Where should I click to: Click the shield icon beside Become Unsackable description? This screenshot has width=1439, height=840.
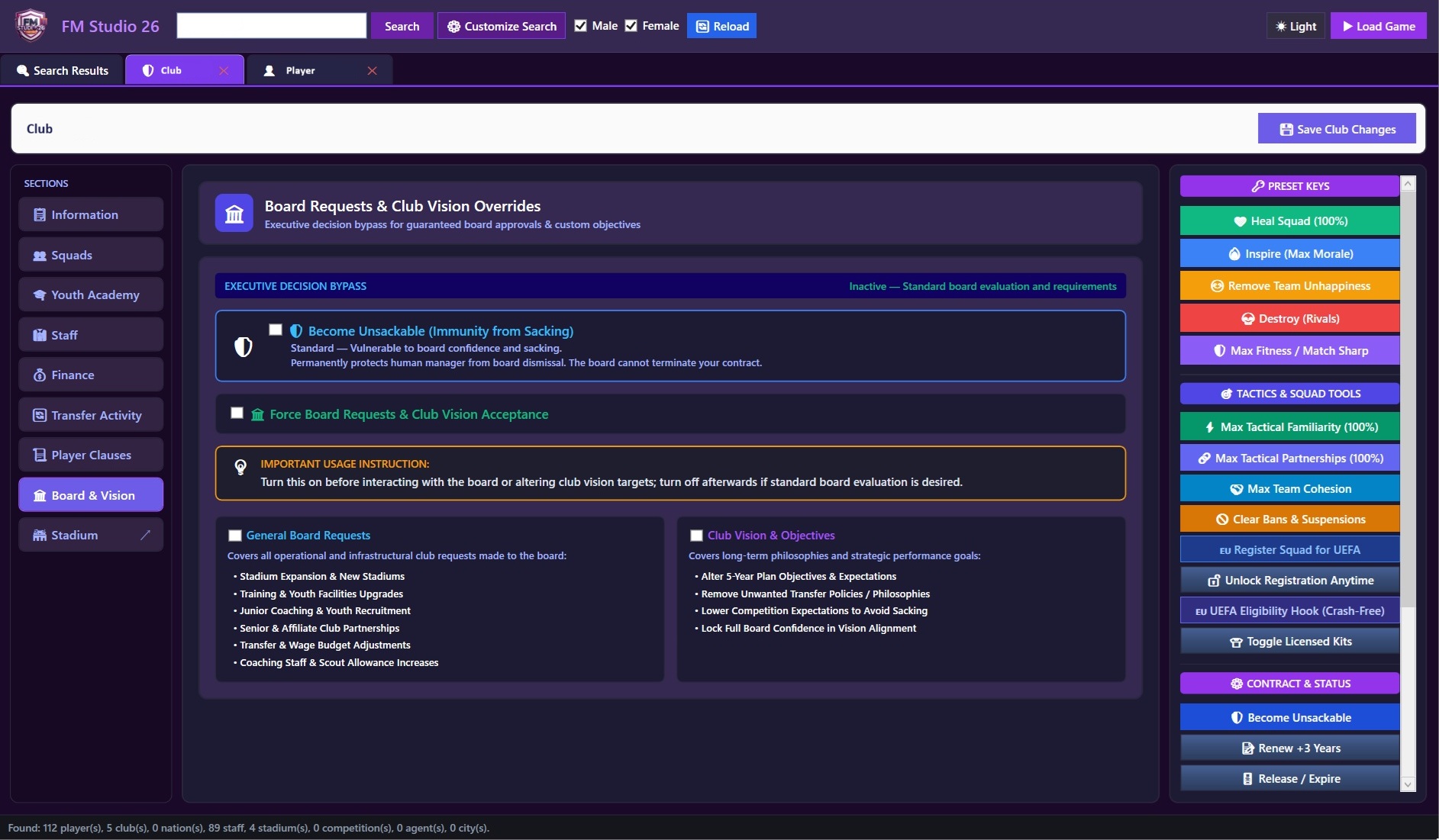pos(243,346)
